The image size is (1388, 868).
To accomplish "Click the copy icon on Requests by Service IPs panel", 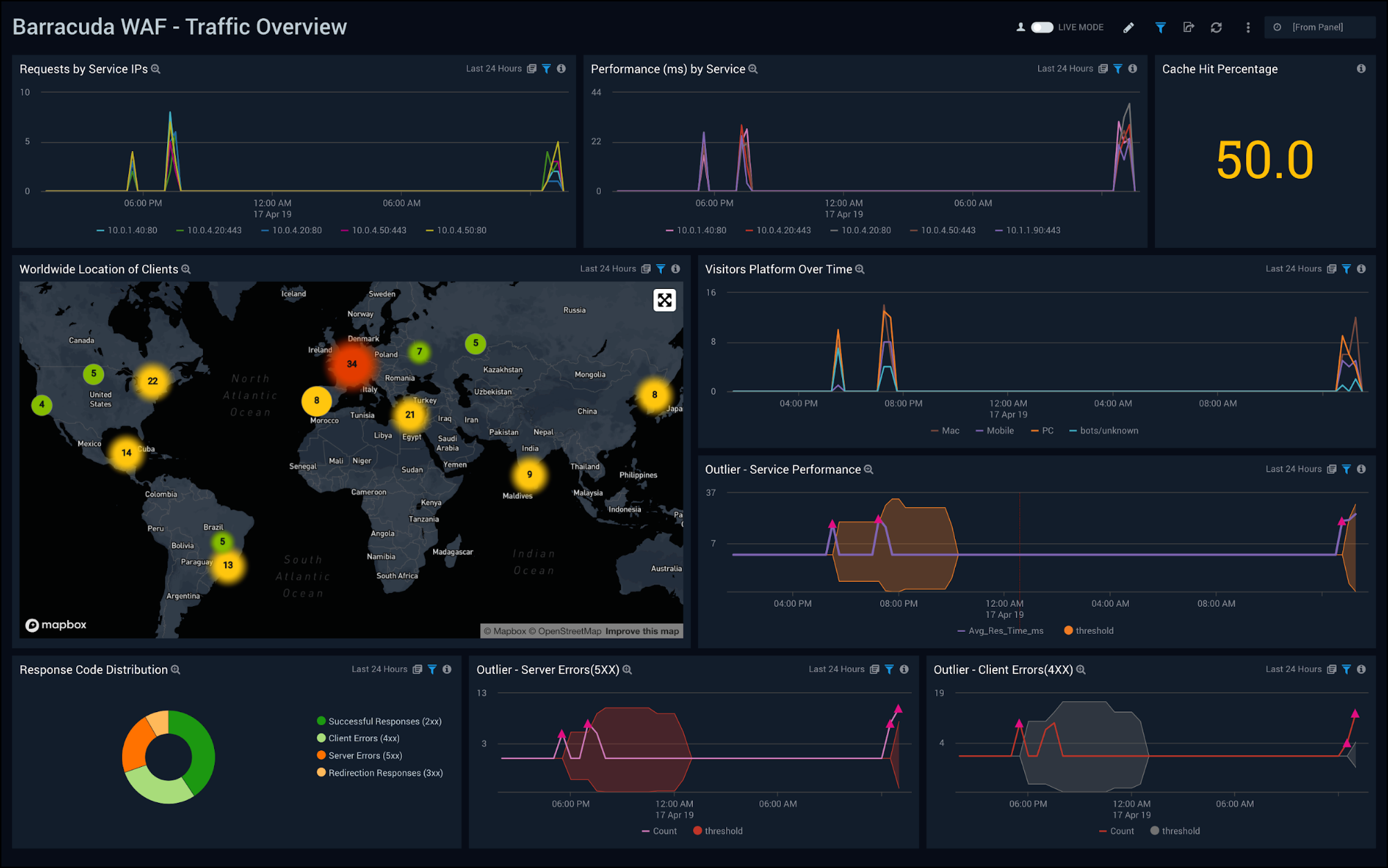I will tap(531, 69).
